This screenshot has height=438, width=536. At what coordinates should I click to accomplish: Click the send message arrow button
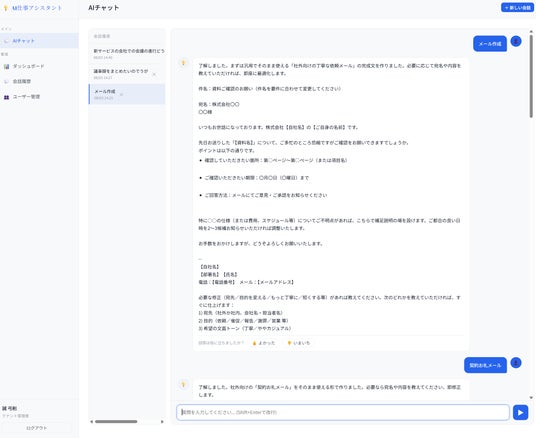pos(520,412)
